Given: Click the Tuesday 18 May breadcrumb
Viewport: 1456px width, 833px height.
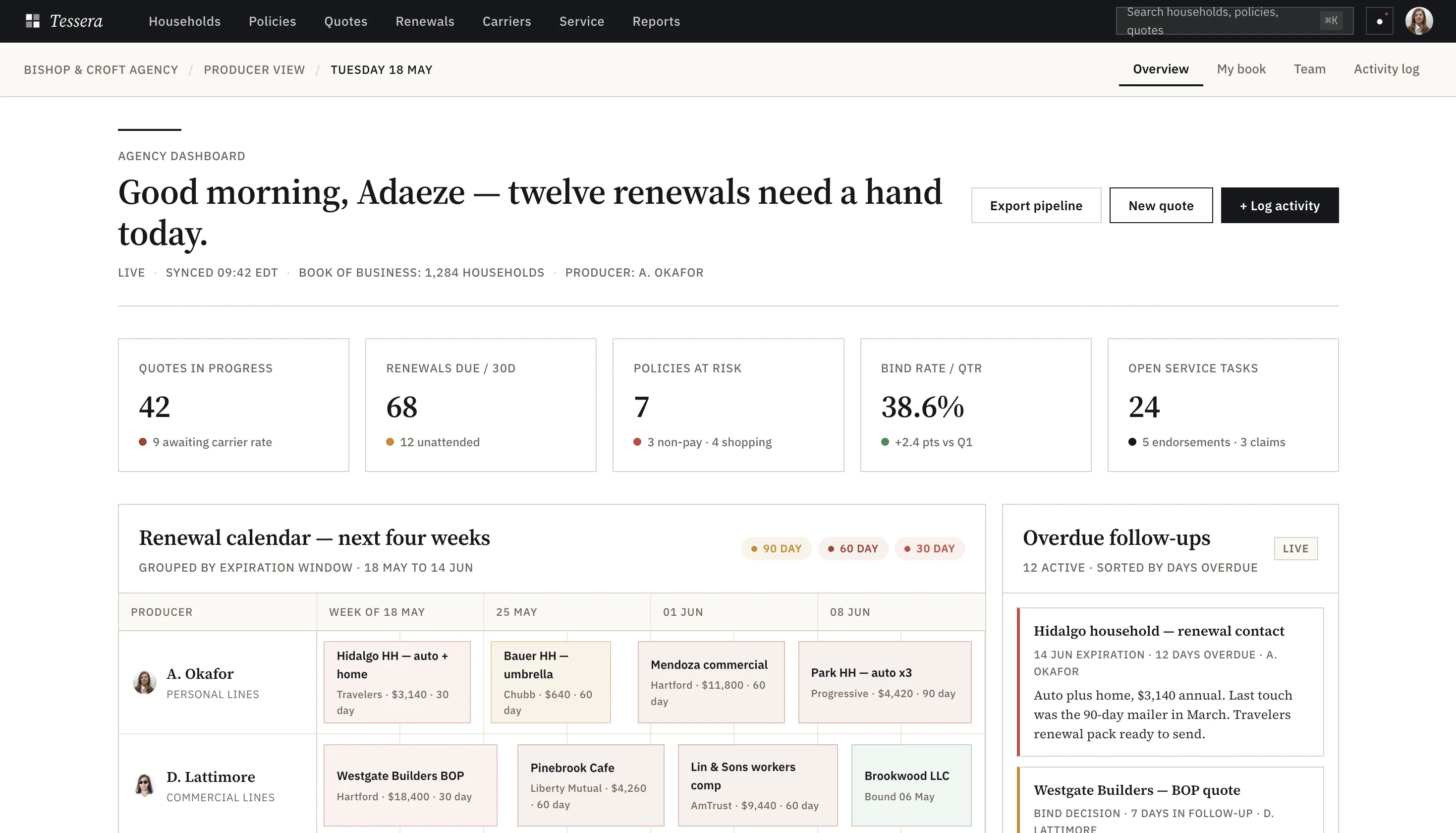Looking at the screenshot, I should coord(381,70).
